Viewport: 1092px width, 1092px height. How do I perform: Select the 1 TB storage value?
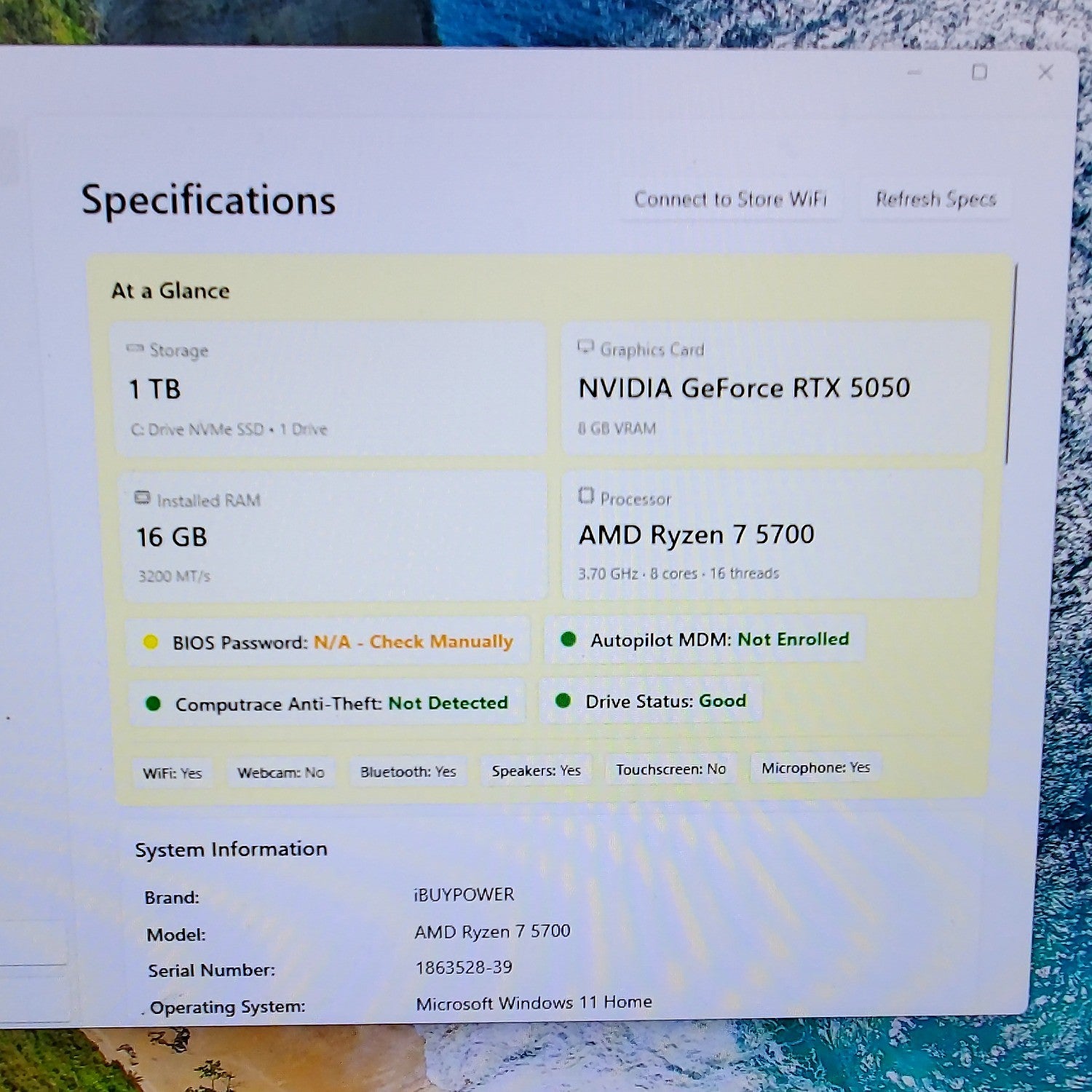(155, 389)
